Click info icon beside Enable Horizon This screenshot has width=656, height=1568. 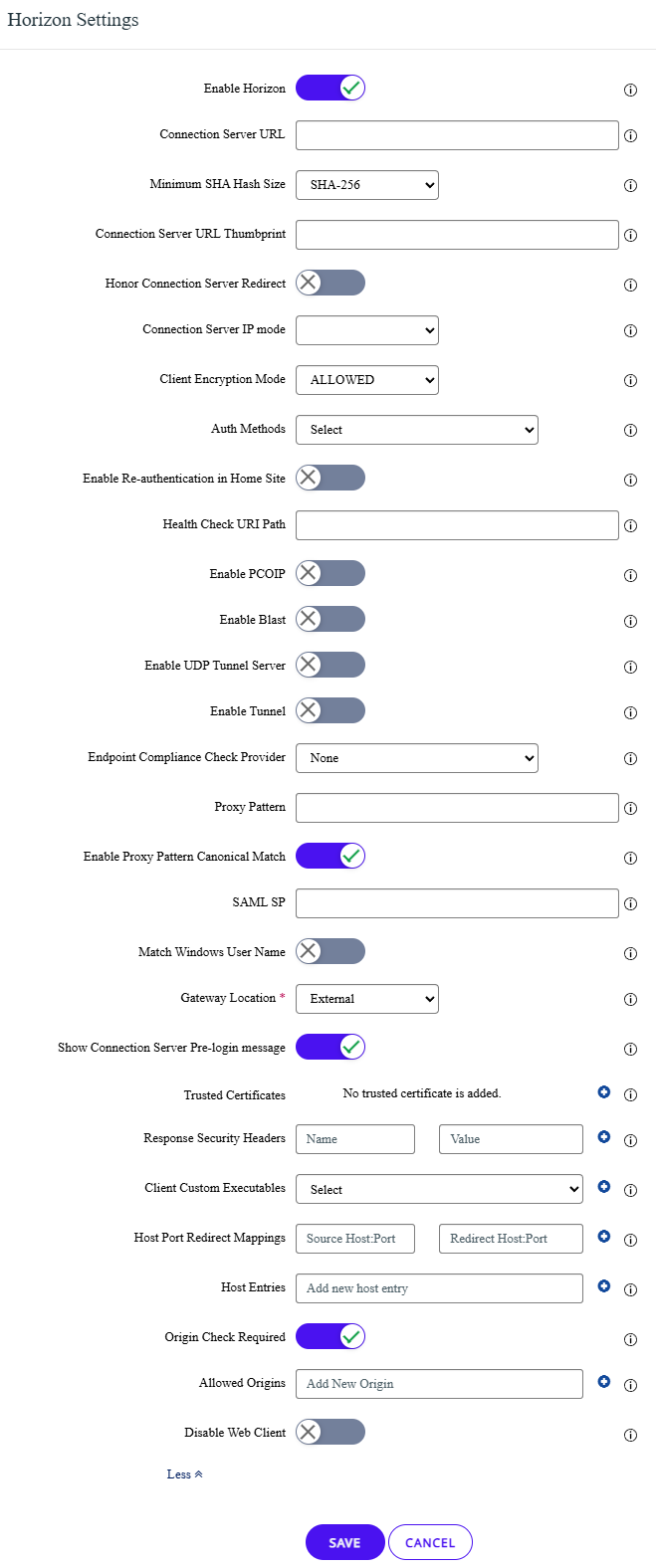(x=630, y=90)
